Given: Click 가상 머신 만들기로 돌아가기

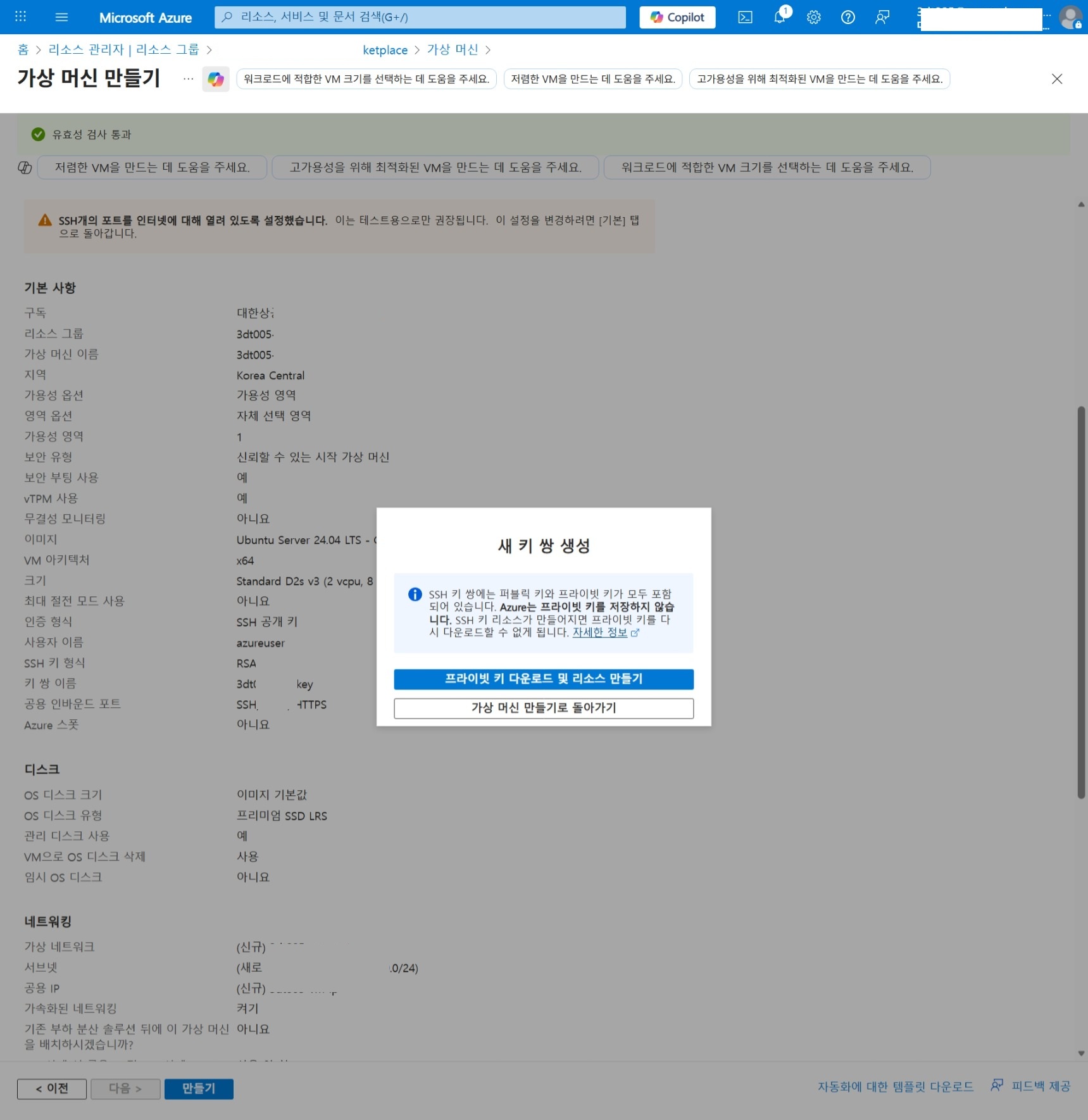Looking at the screenshot, I should (x=543, y=708).
